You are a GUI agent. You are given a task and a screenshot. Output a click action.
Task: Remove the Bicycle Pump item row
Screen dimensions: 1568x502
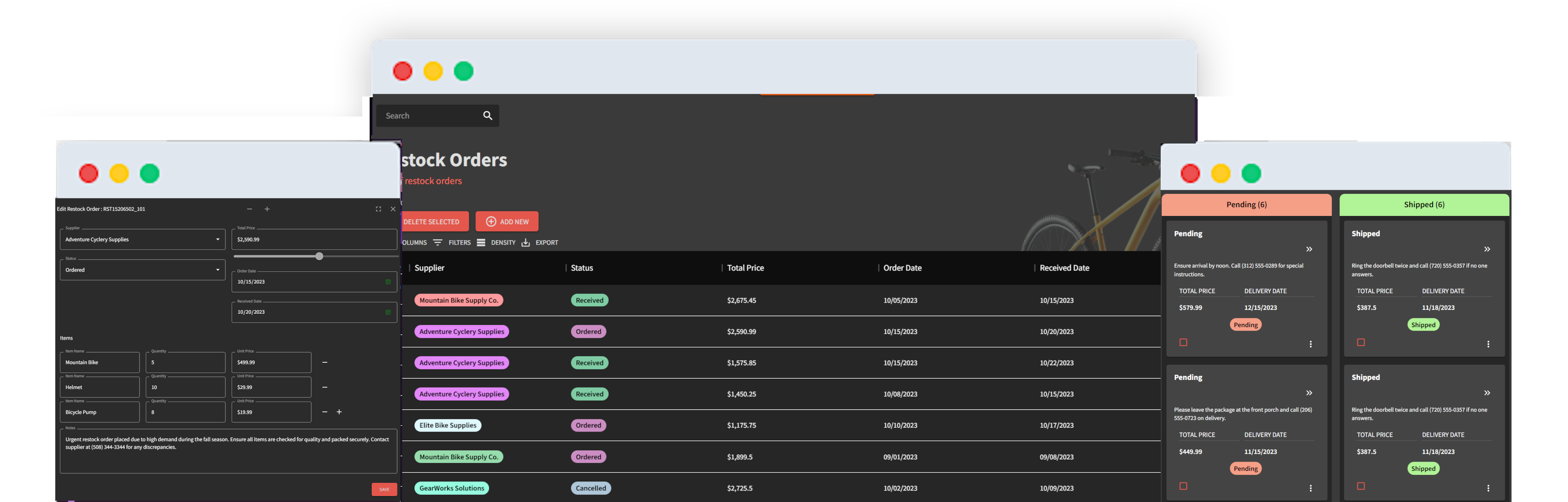(325, 413)
